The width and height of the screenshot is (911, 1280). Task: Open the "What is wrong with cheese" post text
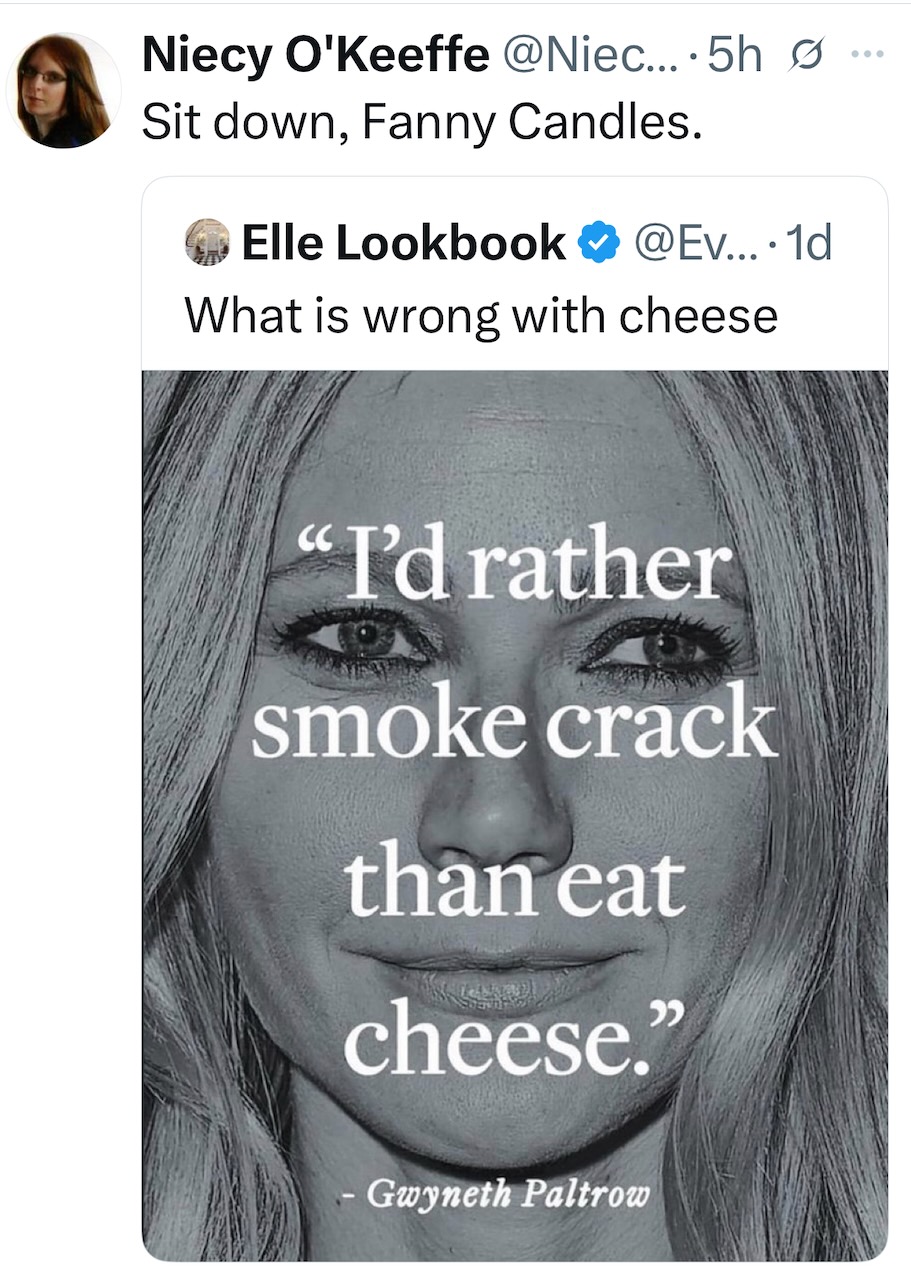pyautogui.click(x=481, y=316)
